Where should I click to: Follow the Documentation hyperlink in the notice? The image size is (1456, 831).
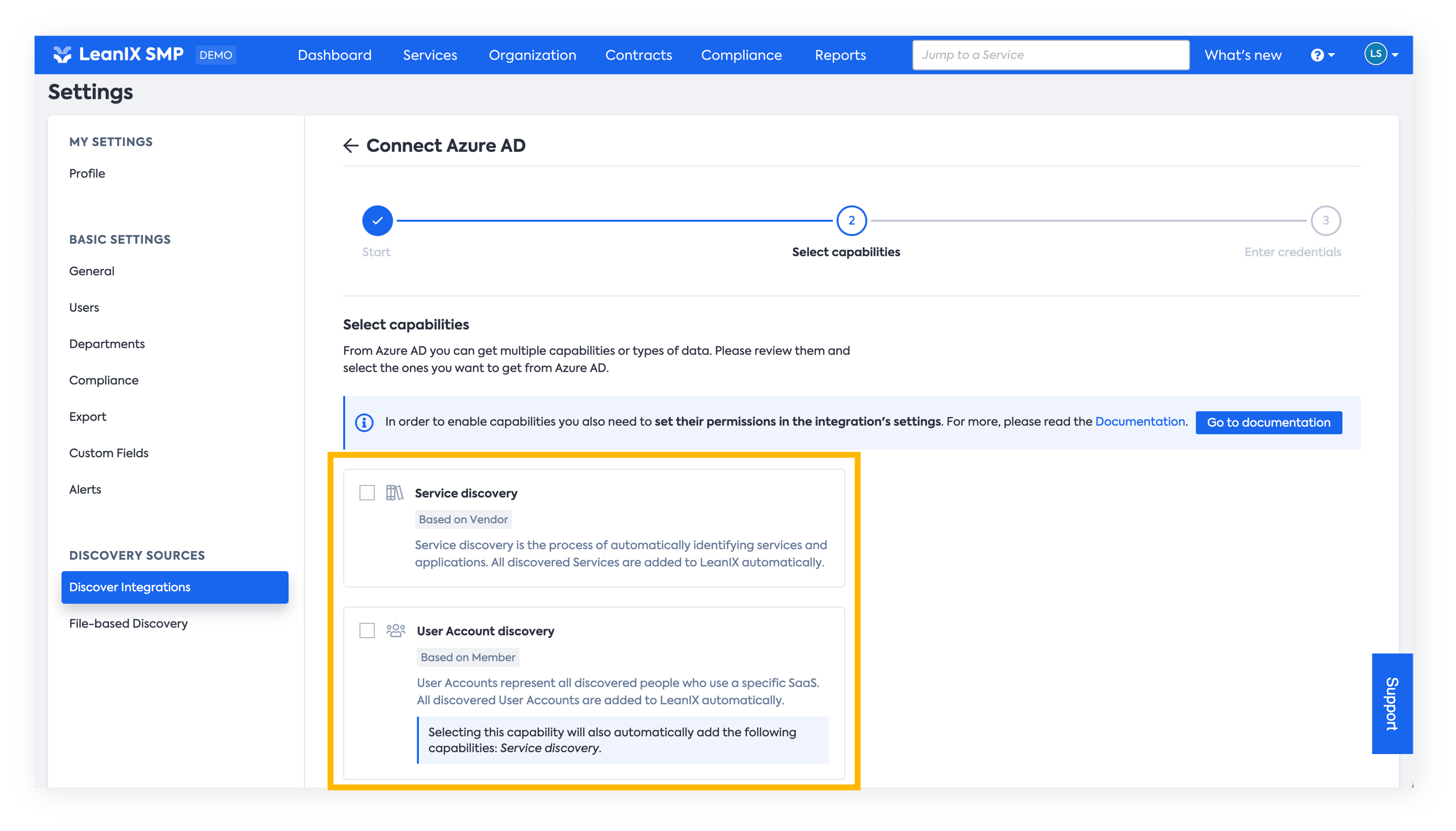(x=1140, y=421)
